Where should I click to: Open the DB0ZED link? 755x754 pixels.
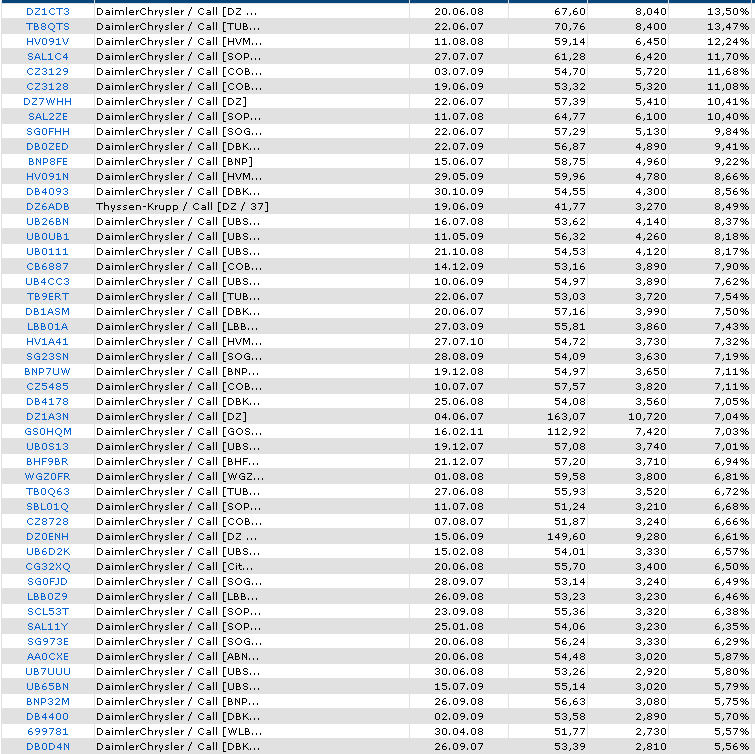pyautogui.click(x=48, y=146)
